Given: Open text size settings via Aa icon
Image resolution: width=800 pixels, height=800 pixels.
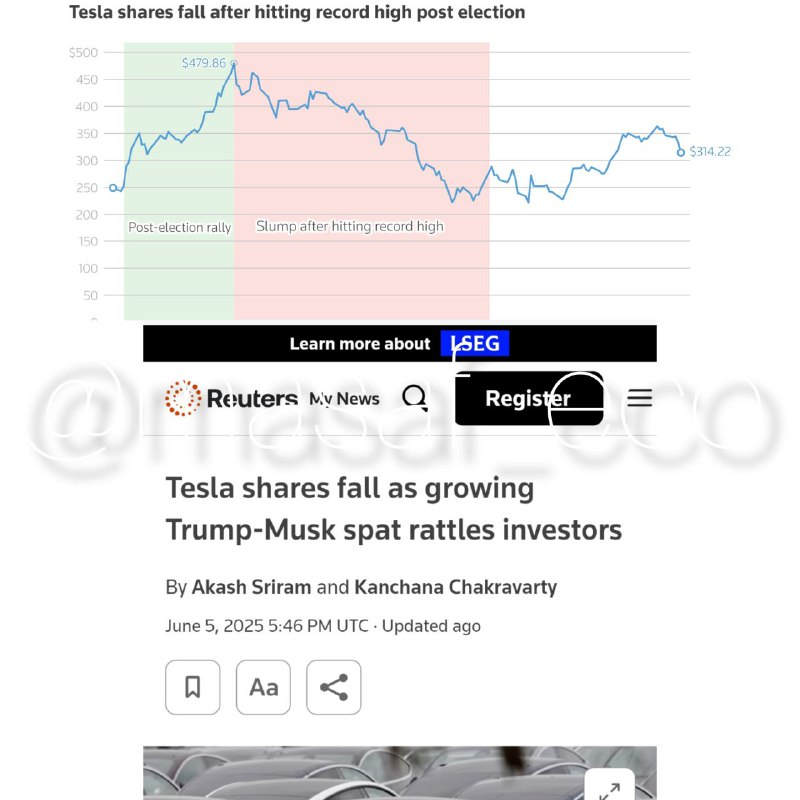Looking at the screenshot, I should pos(263,687).
